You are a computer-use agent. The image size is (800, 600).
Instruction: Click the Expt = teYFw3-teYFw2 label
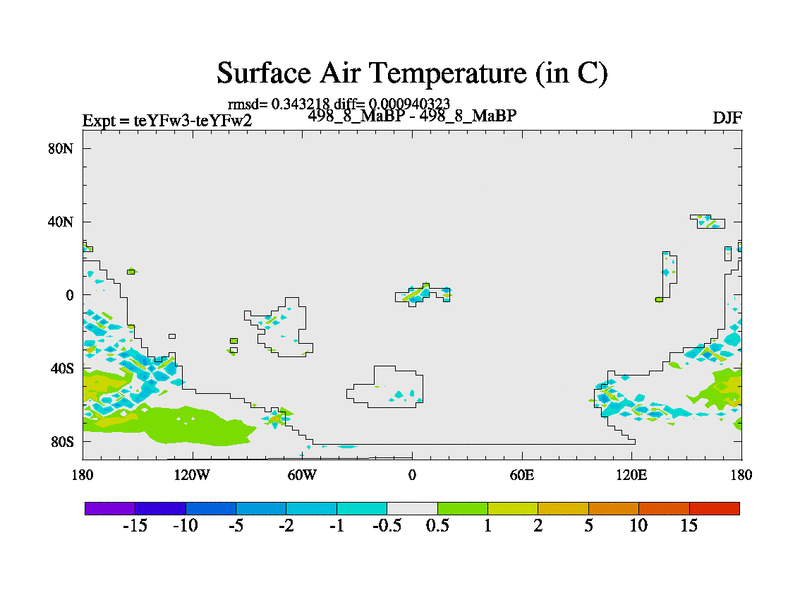click(166, 121)
